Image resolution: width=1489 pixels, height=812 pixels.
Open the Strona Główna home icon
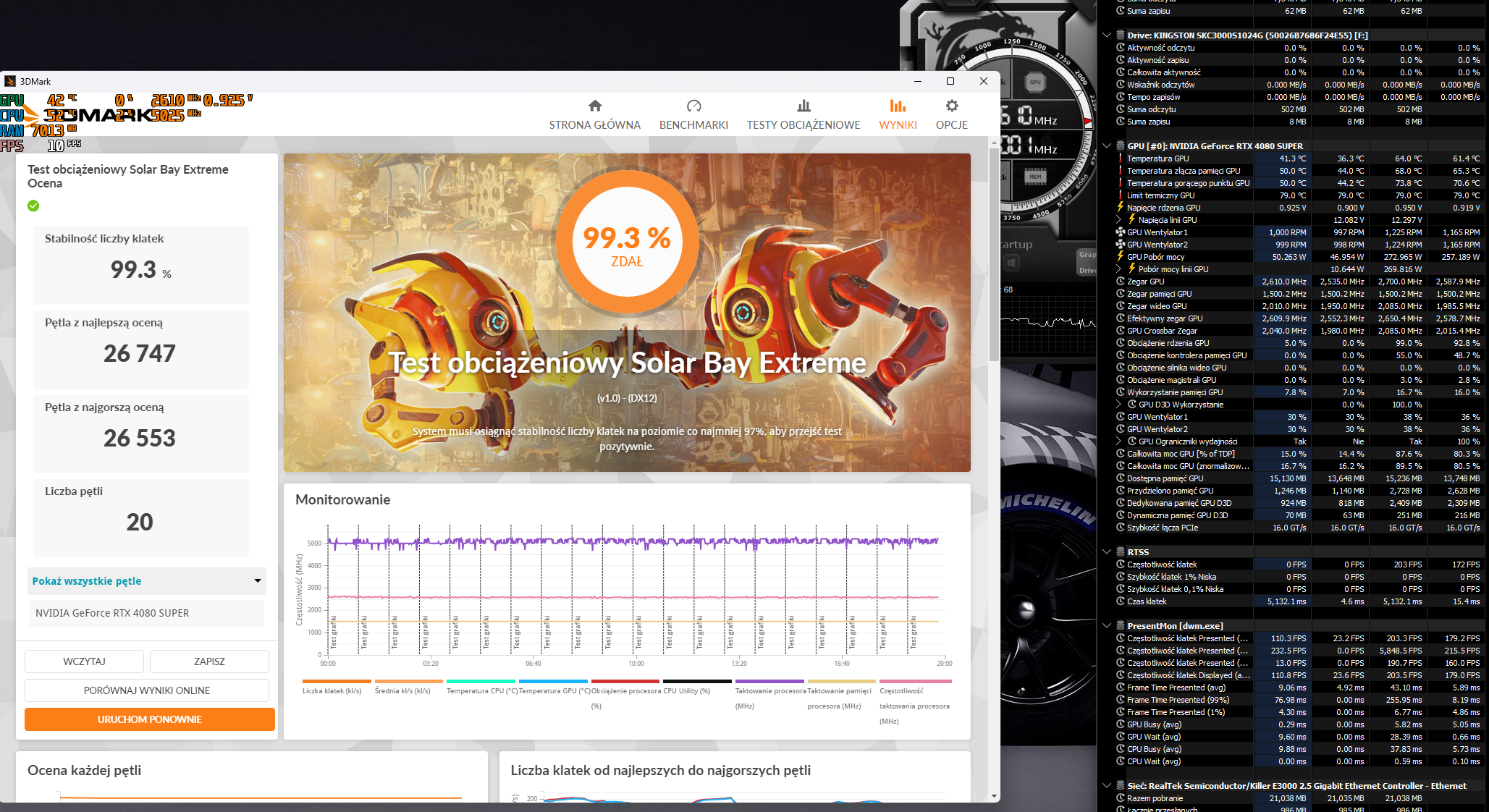[x=594, y=106]
